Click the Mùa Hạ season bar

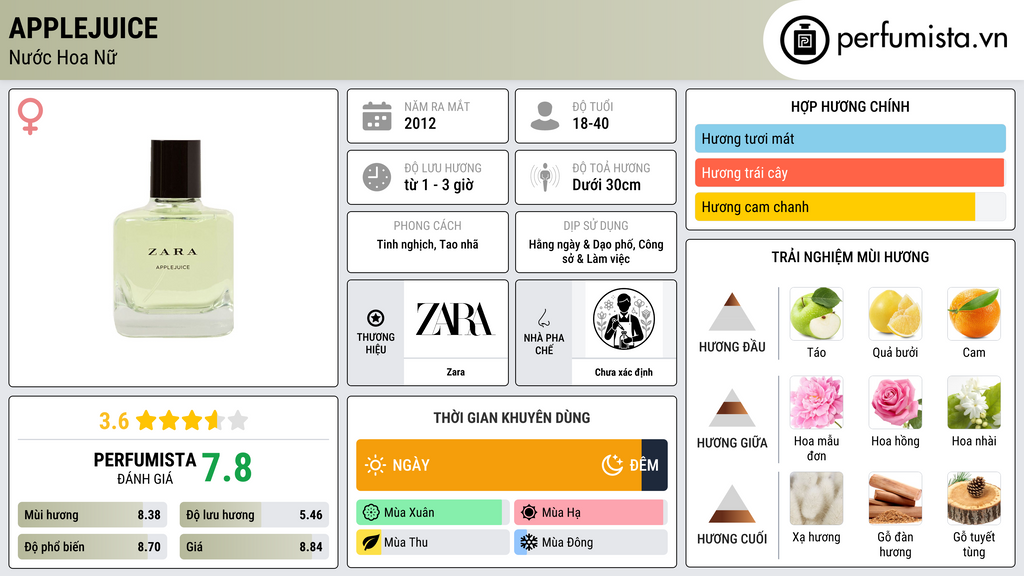click(x=591, y=513)
